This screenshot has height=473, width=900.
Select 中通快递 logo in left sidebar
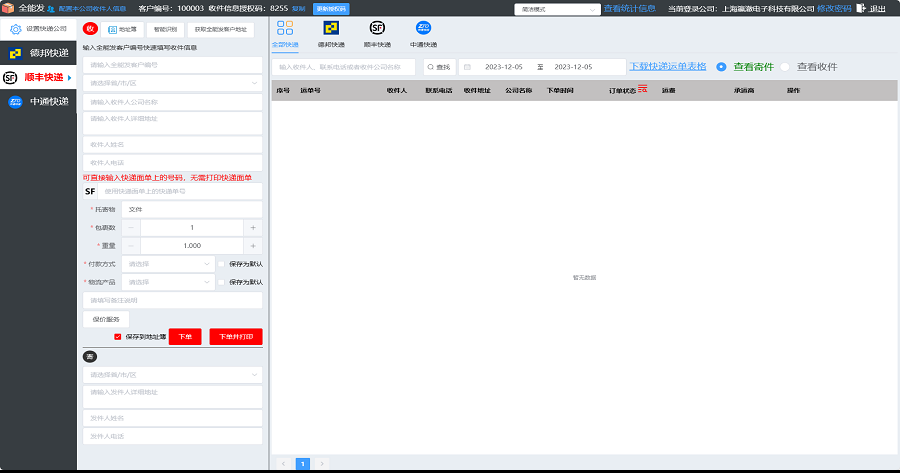tap(15, 101)
